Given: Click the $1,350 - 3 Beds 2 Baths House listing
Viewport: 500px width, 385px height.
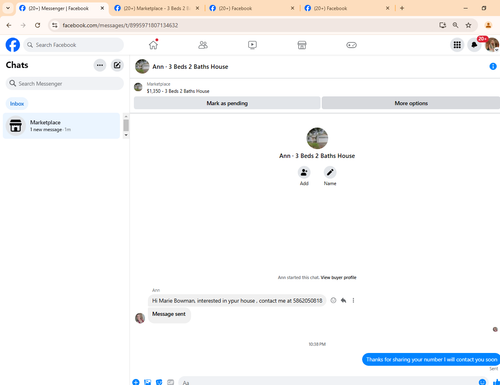Looking at the screenshot, I should tap(178, 91).
